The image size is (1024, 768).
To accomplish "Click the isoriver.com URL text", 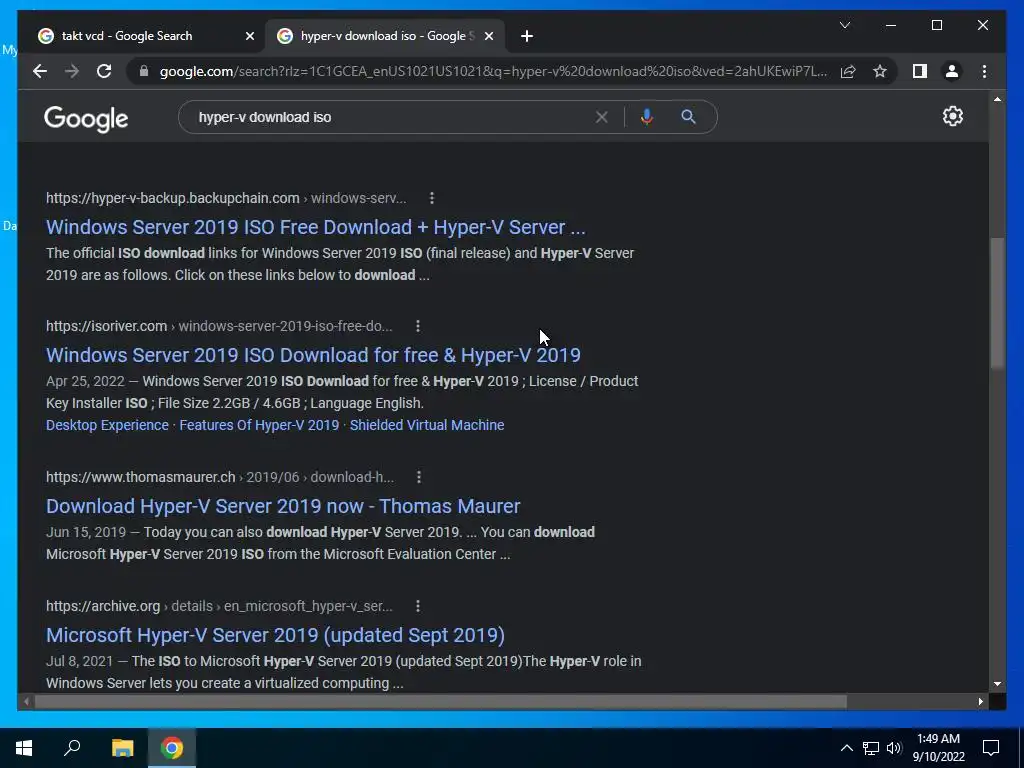I will tap(106, 326).
